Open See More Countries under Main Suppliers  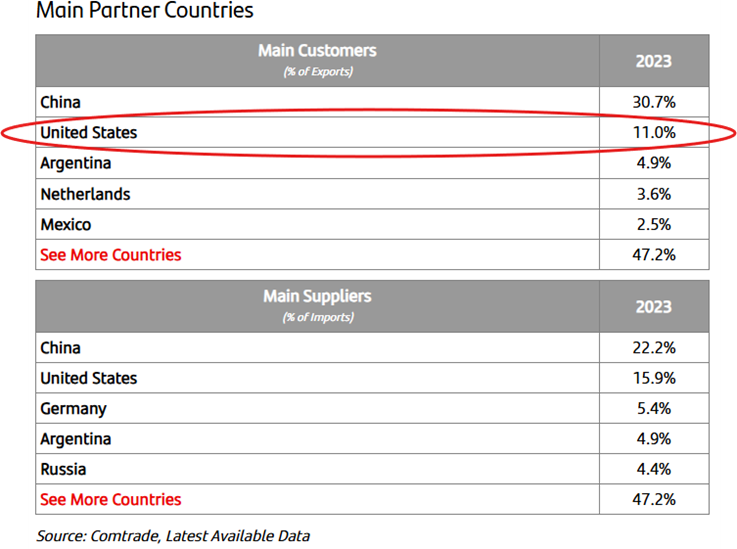(x=111, y=500)
